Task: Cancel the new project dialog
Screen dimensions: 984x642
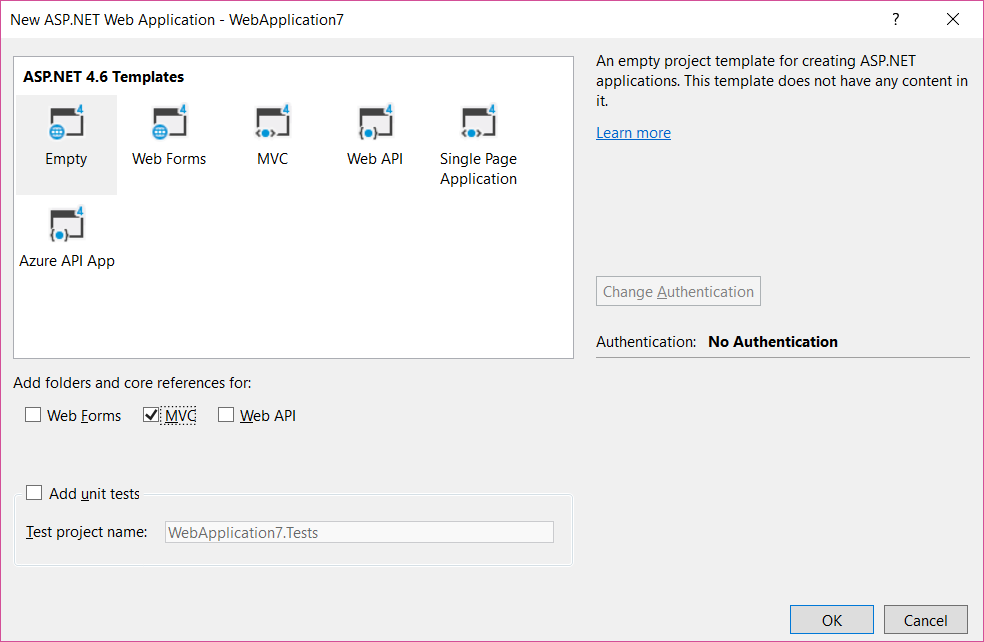Action: [x=925, y=620]
